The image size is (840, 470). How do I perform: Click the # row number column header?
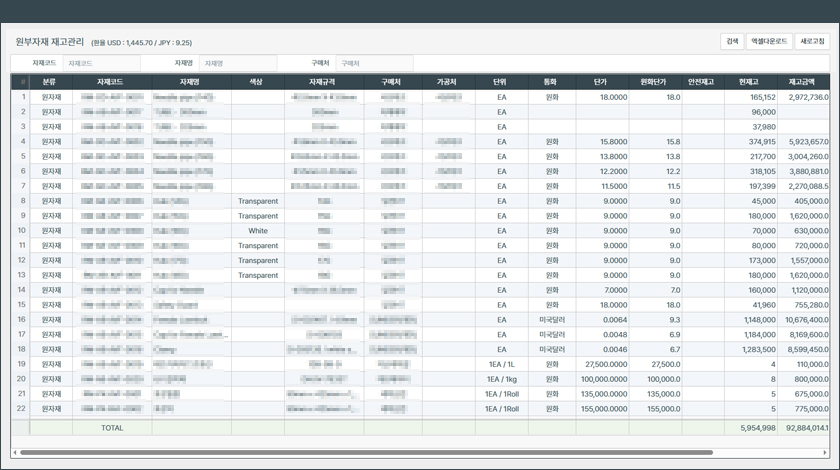(23, 82)
